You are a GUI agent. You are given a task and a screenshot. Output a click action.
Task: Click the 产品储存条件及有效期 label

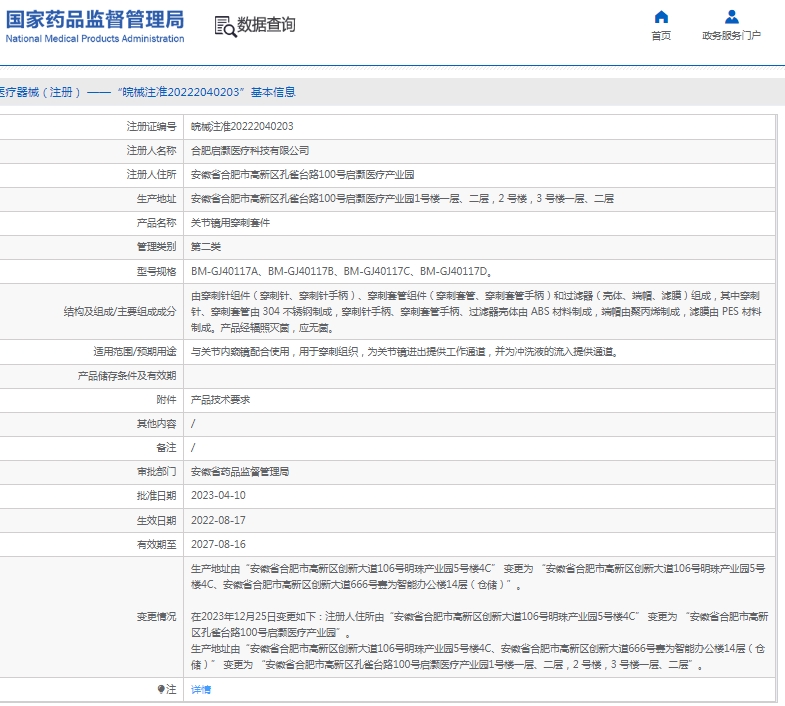pos(127,376)
